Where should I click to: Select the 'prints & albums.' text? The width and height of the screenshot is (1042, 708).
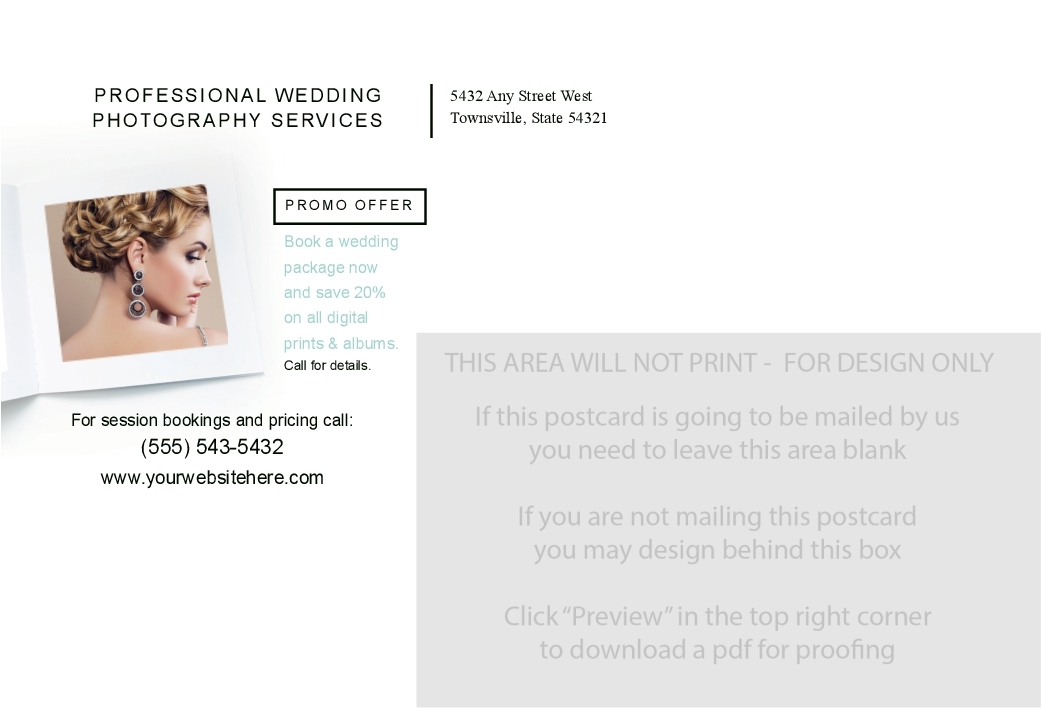(341, 343)
